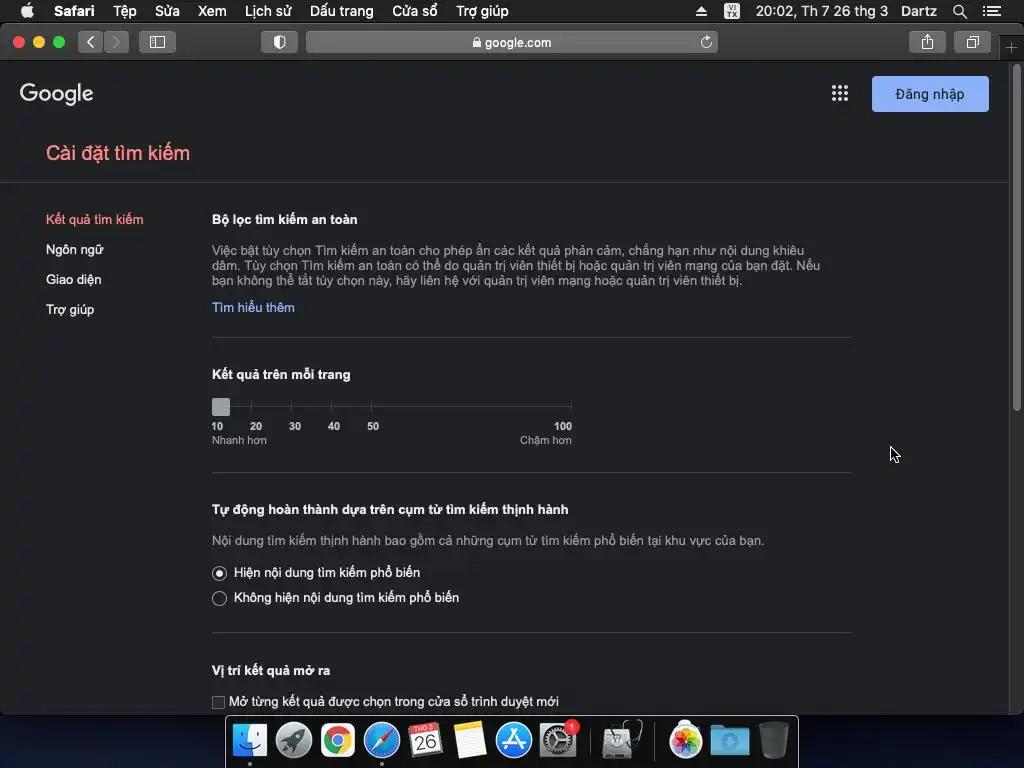Check Mở từng kết quả trong cửa sổ mới
1024x768 pixels.
tap(218, 702)
